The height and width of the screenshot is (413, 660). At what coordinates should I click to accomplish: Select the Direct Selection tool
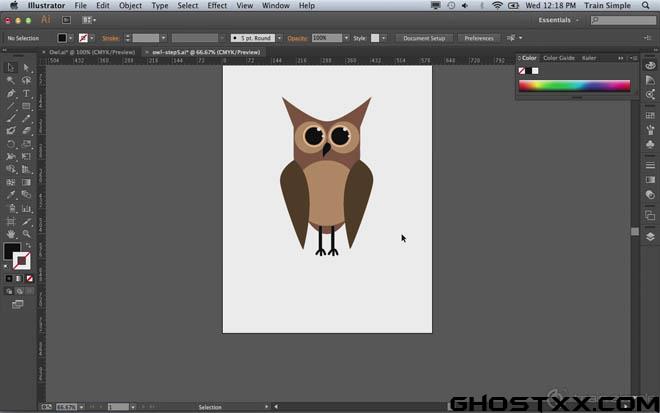click(26, 67)
